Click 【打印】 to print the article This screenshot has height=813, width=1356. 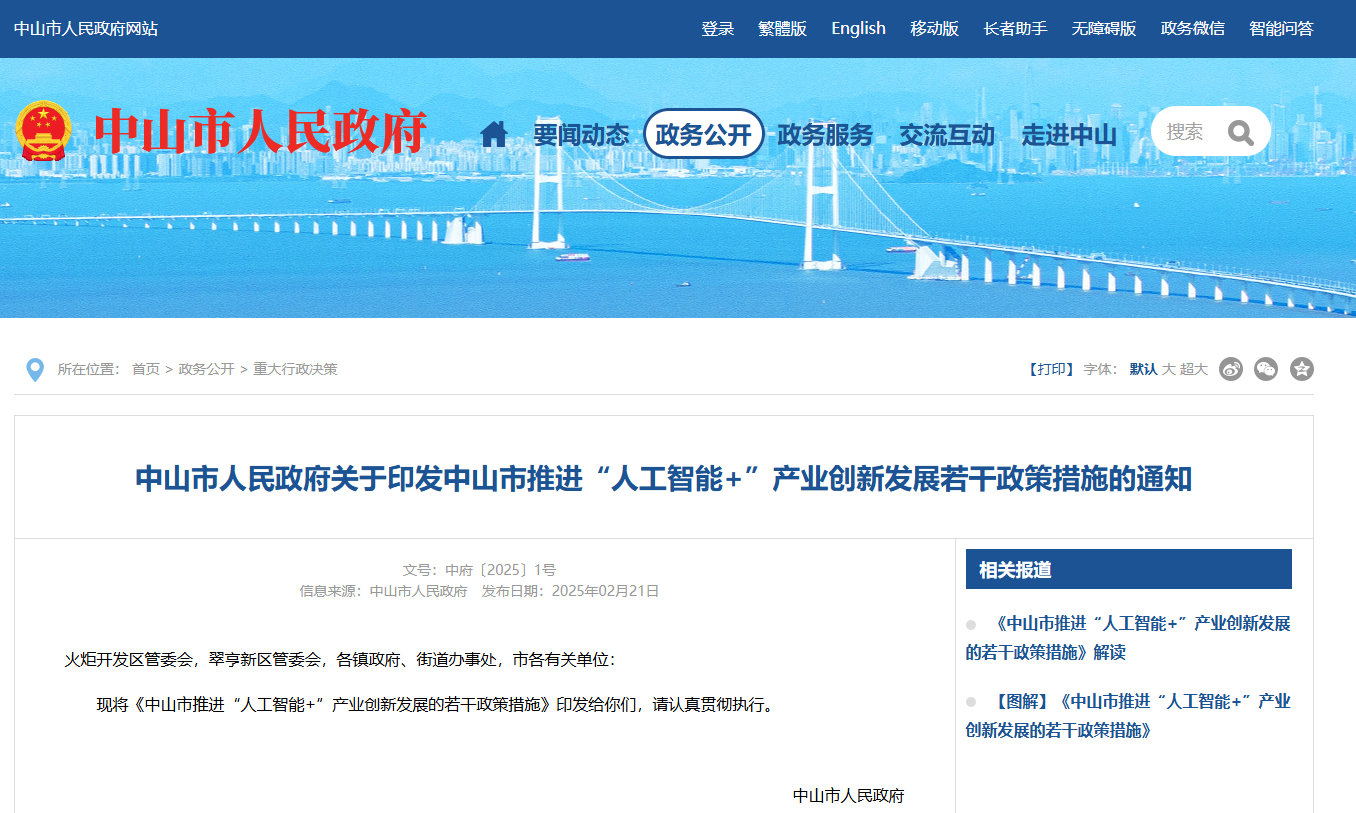[1052, 369]
